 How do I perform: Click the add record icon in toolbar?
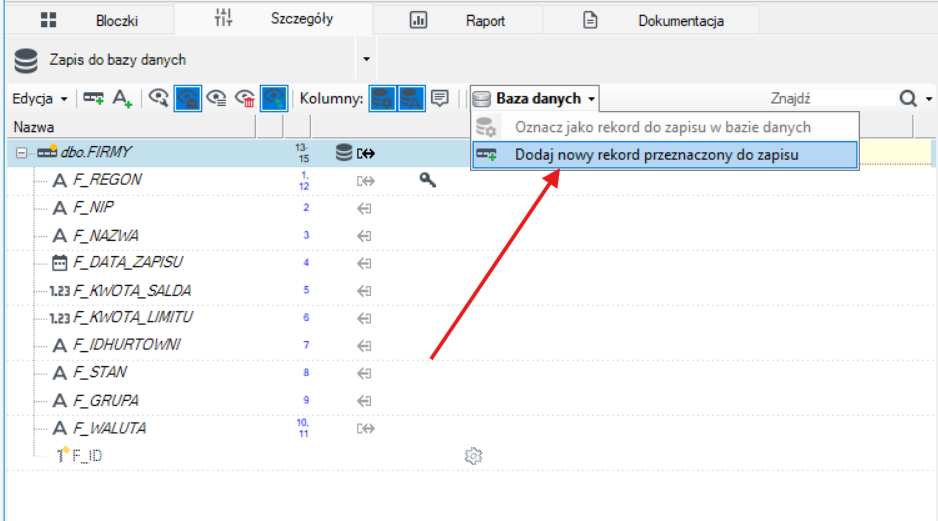pos(93,98)
